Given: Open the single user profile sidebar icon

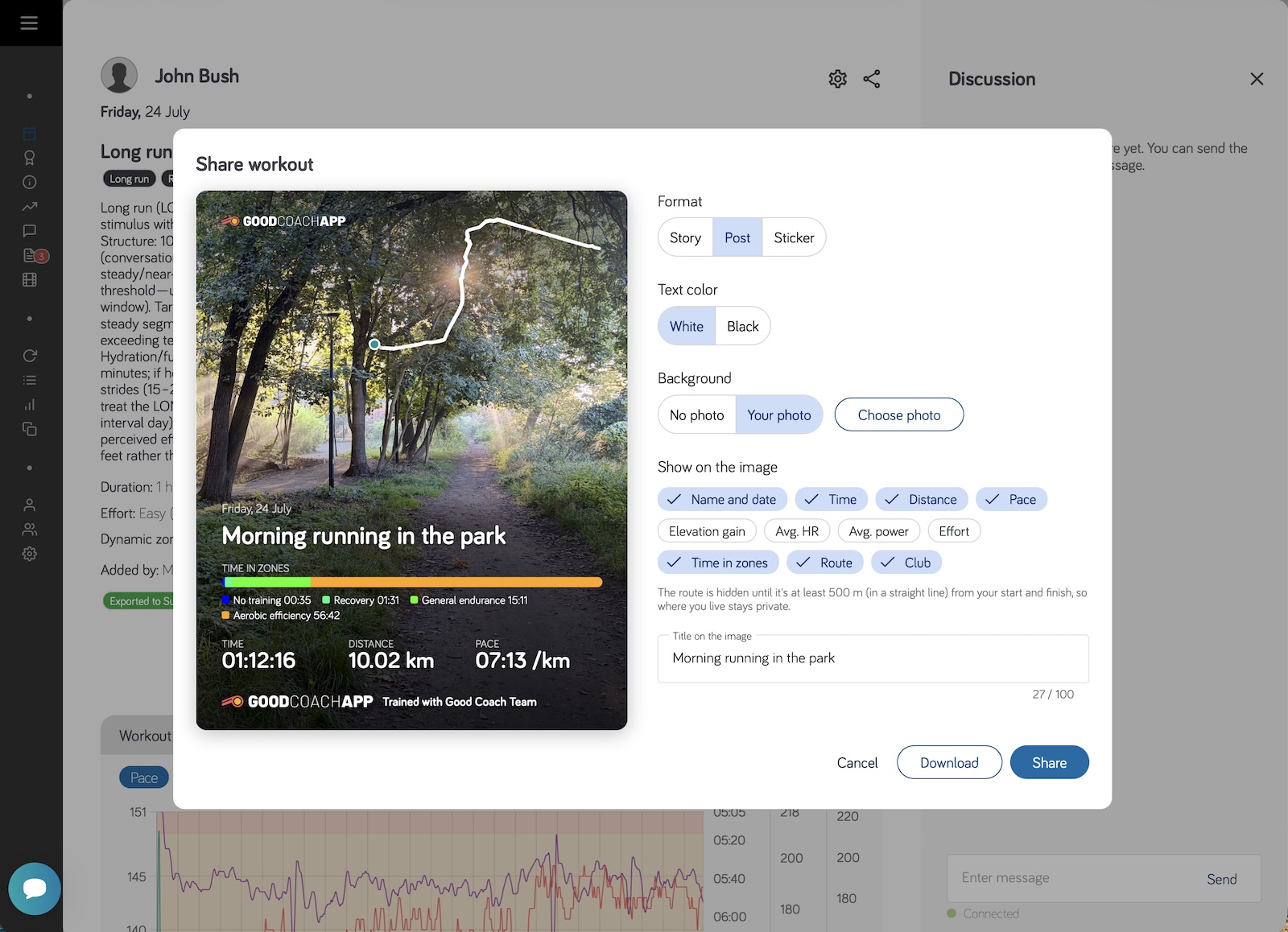Looking at the screenshot, I should pos(30,505).
